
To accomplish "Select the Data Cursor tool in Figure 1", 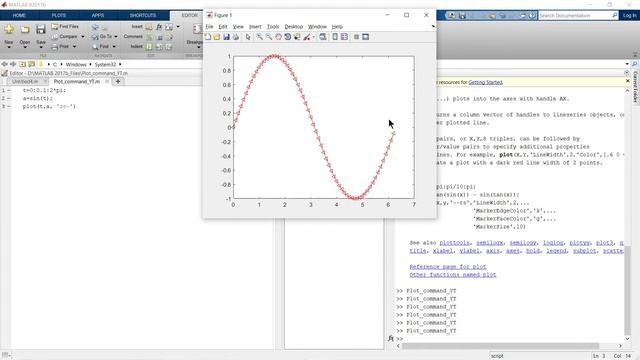I will tap(297, 37).
